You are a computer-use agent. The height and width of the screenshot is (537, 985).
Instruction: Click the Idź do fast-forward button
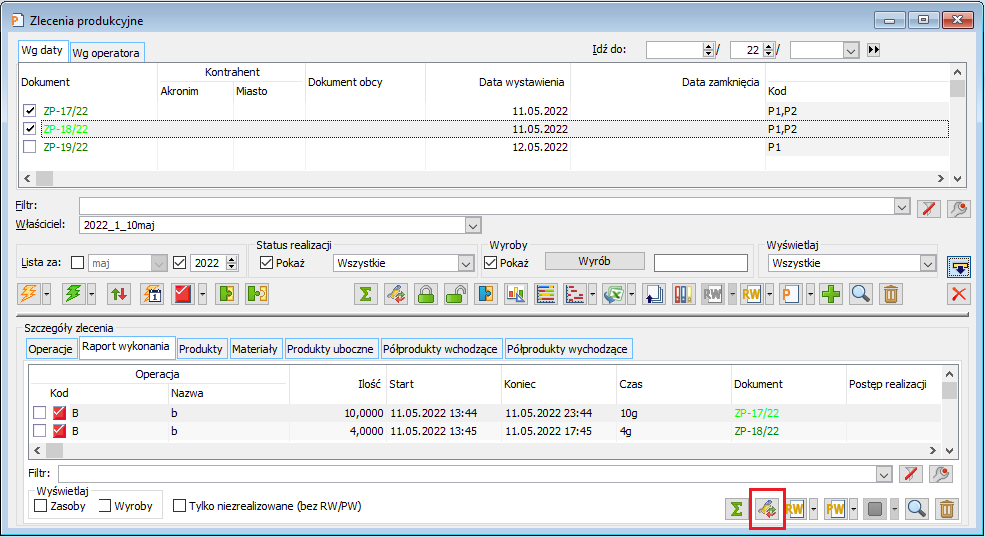click(x=873, y=50)
